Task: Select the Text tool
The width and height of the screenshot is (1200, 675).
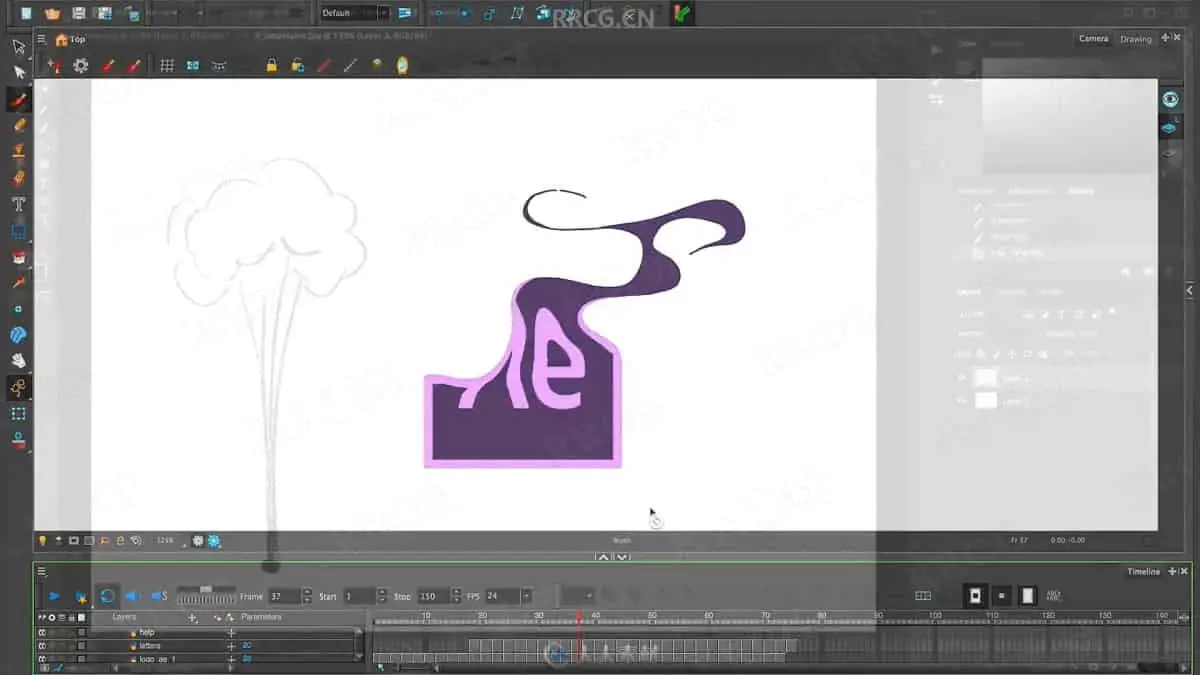Action: (x=18, y=204)
